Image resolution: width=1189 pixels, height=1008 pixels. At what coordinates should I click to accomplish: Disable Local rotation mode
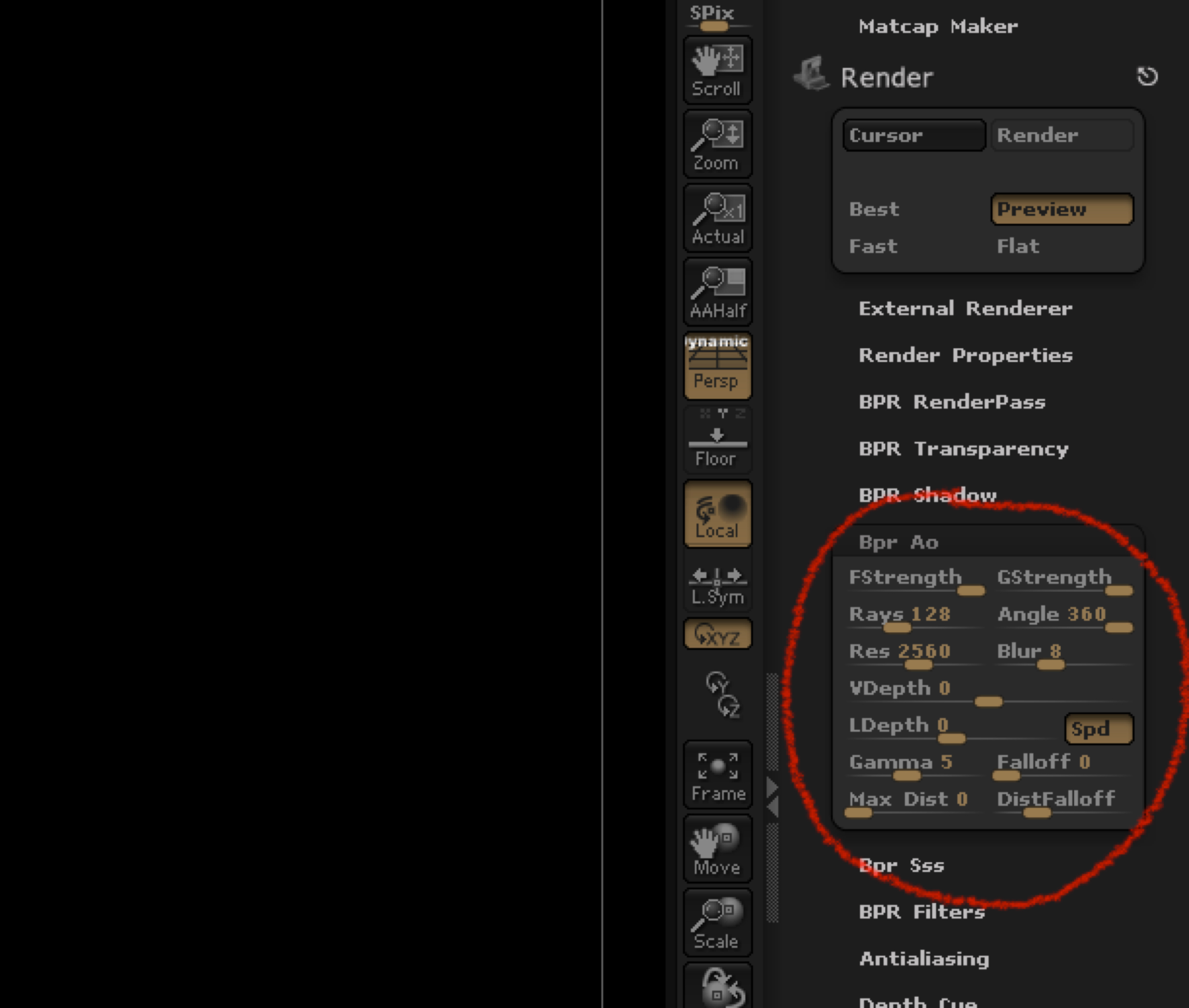click(717, 514)
